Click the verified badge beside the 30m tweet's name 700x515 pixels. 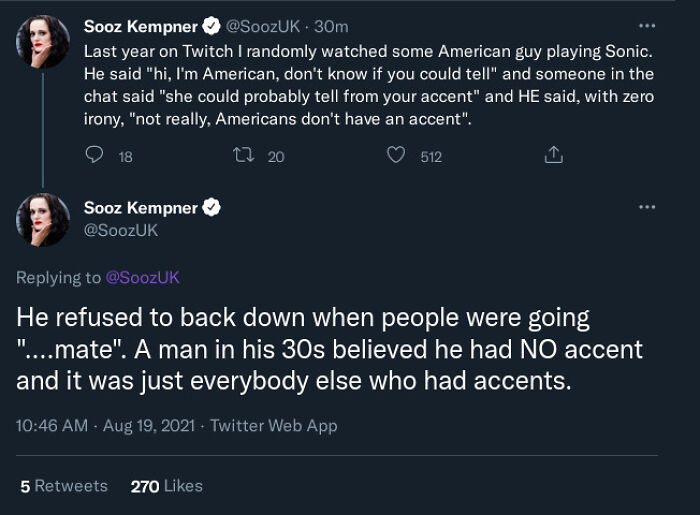[212, 25]
